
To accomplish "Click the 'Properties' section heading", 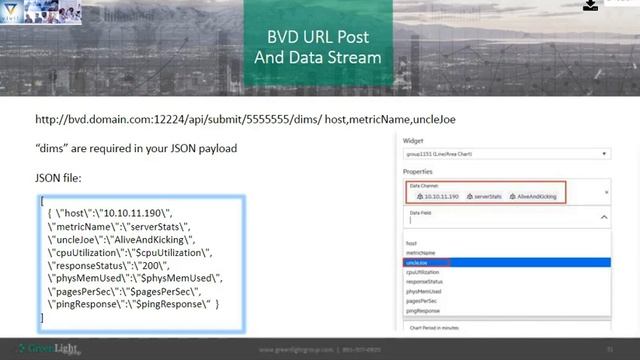I will point(418,172).
